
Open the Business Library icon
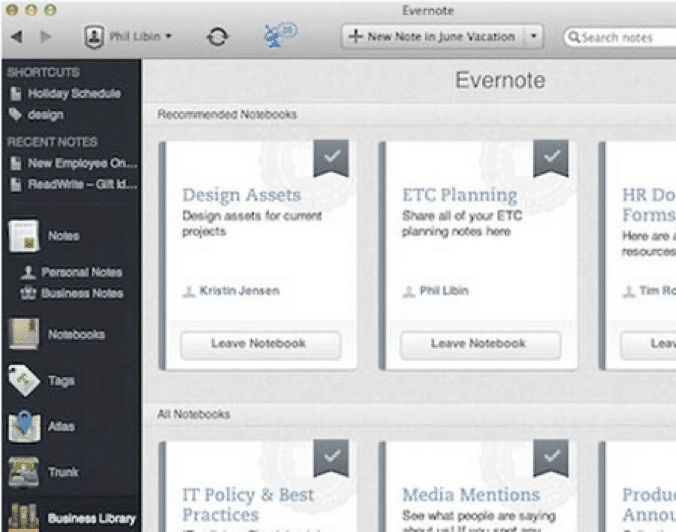24,517
